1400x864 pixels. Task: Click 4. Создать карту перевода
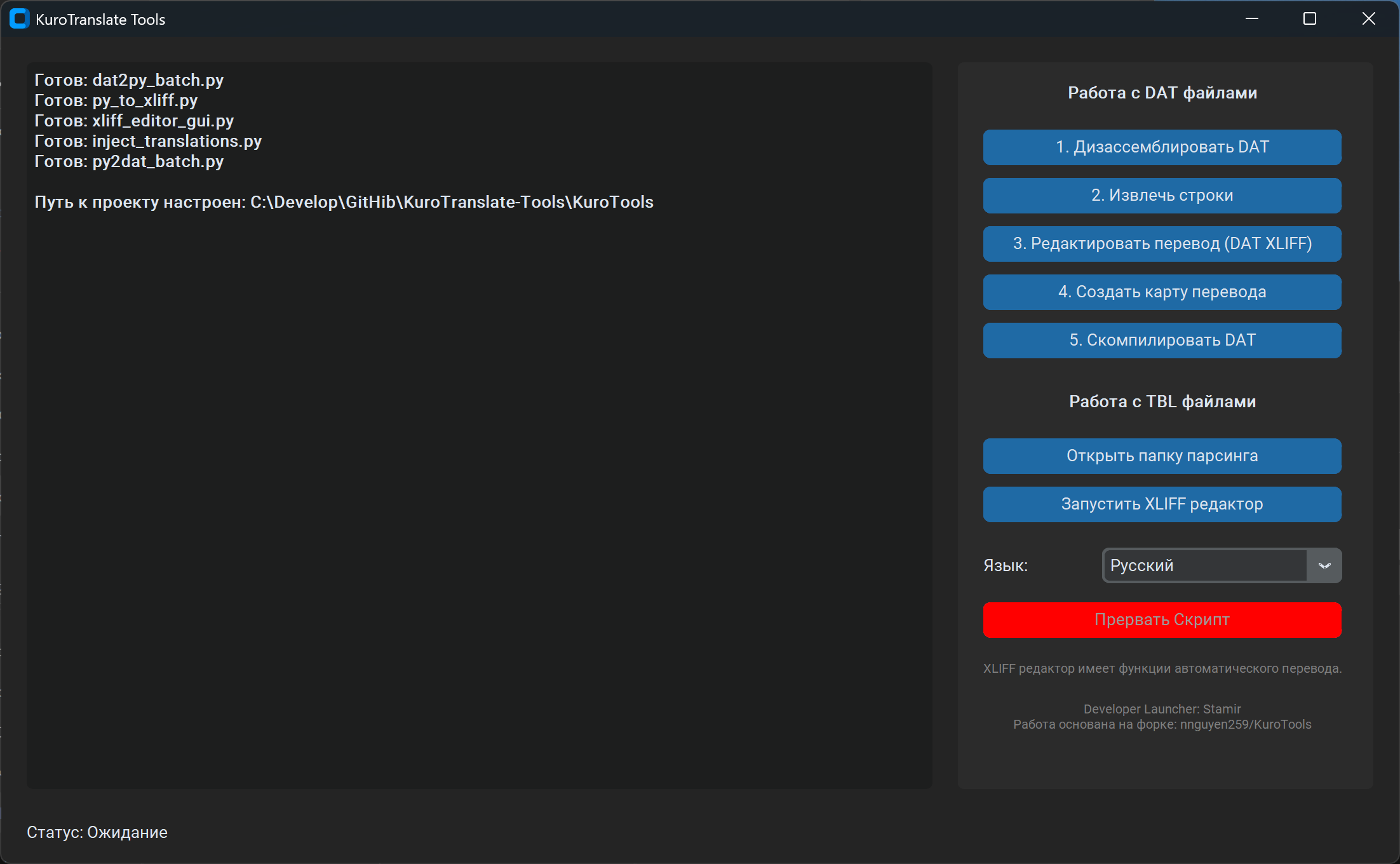(x=1162, y=292)
